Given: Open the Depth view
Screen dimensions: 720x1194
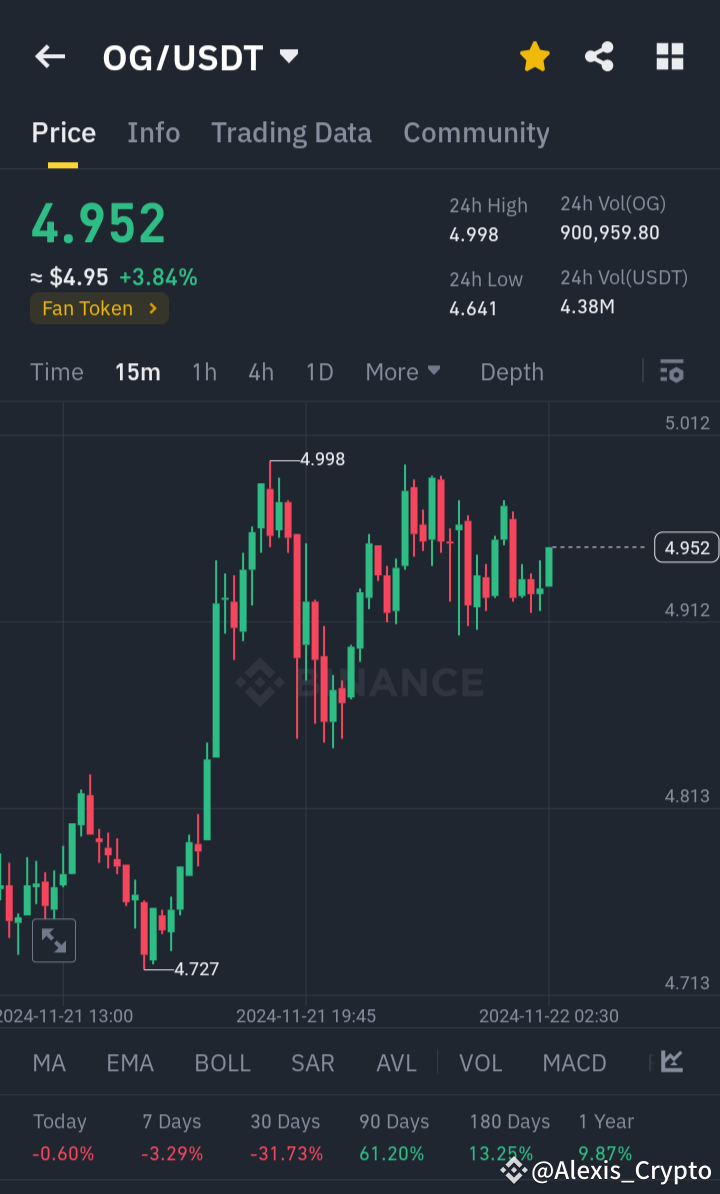Looking at the screenshot, I should (511, 371).
